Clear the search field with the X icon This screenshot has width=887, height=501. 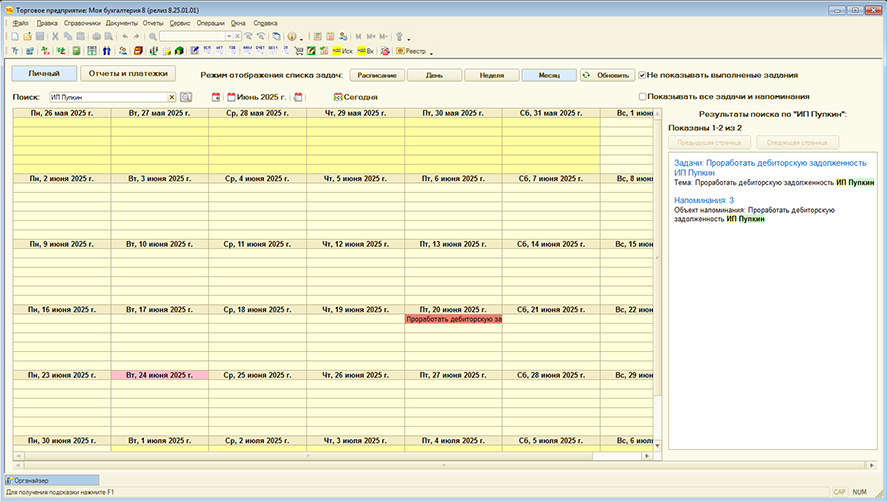tap(171, 97)
